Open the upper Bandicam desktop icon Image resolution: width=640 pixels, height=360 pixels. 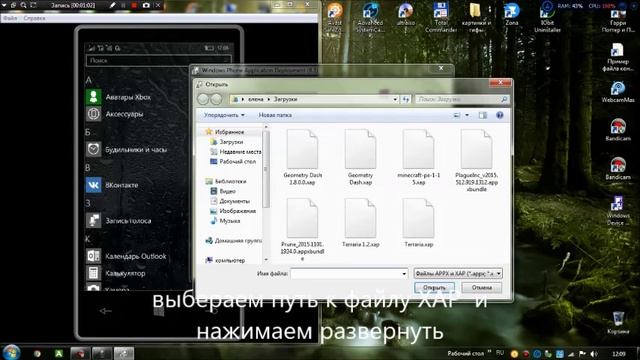tap(618, 130)
